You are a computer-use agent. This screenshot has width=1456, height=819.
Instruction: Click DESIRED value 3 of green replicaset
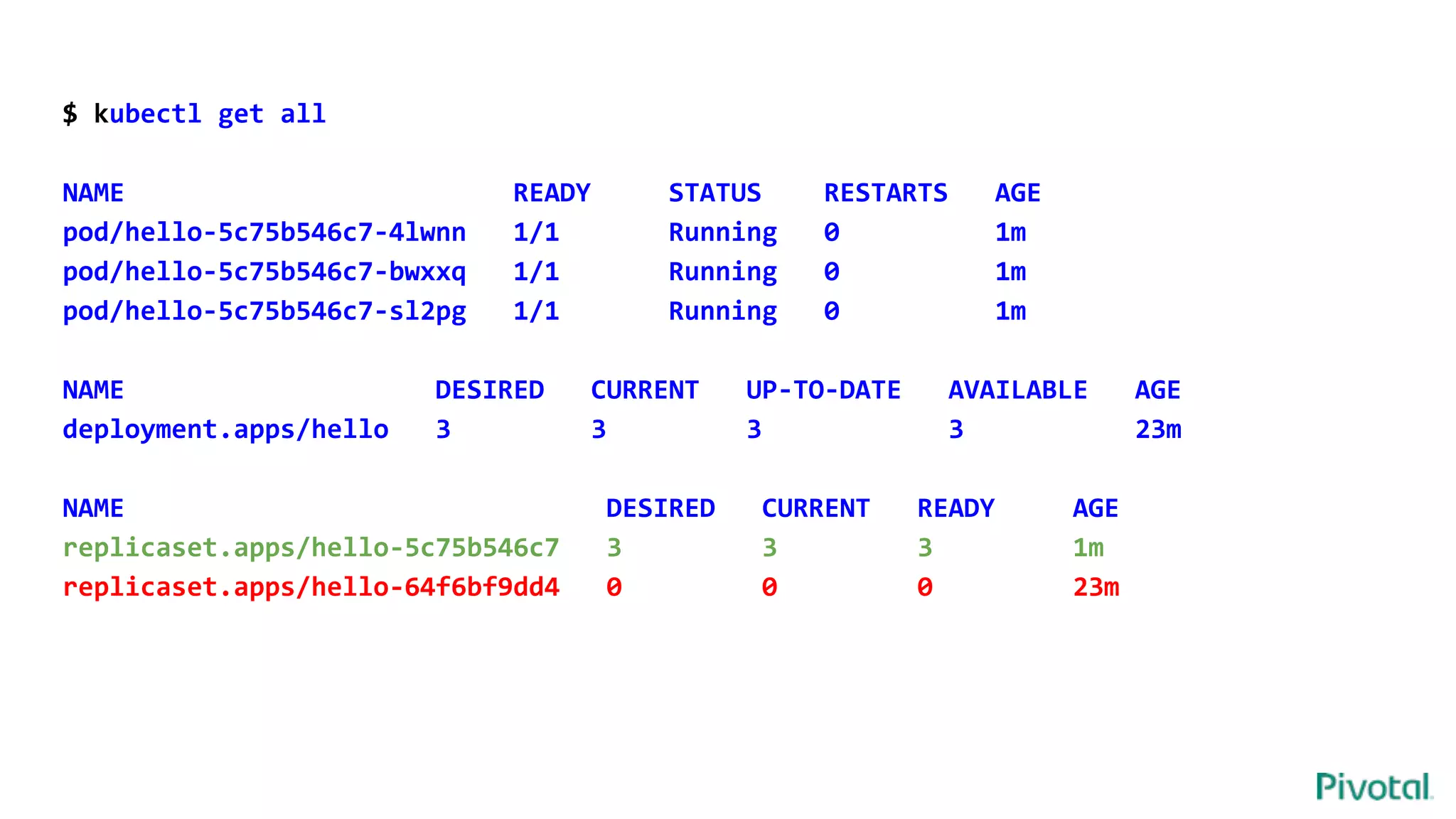tap(614, 547)
